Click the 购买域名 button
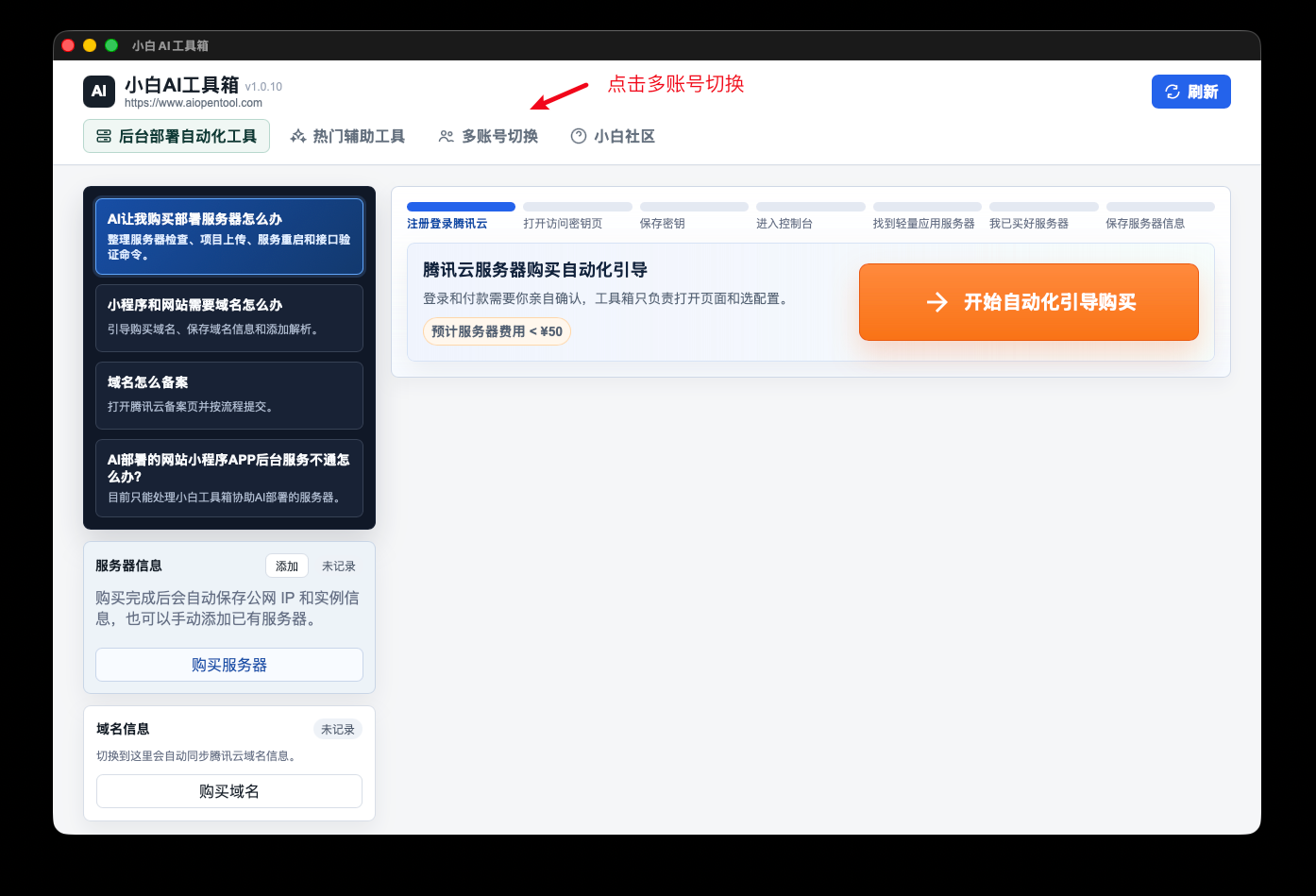1316x896 pixels. [x=229, y=791]
